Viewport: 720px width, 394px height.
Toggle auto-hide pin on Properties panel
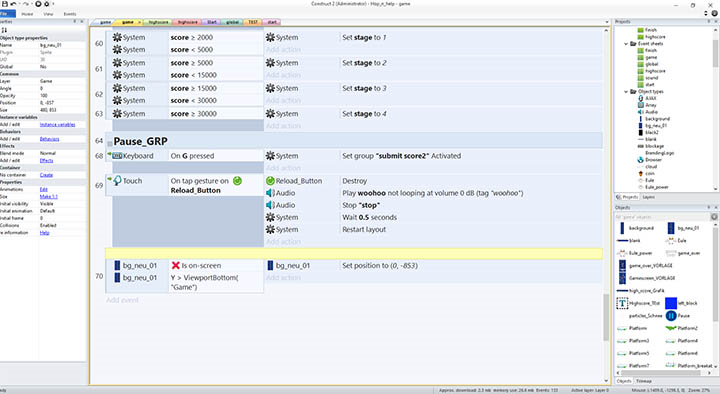(x=75, y=21)
